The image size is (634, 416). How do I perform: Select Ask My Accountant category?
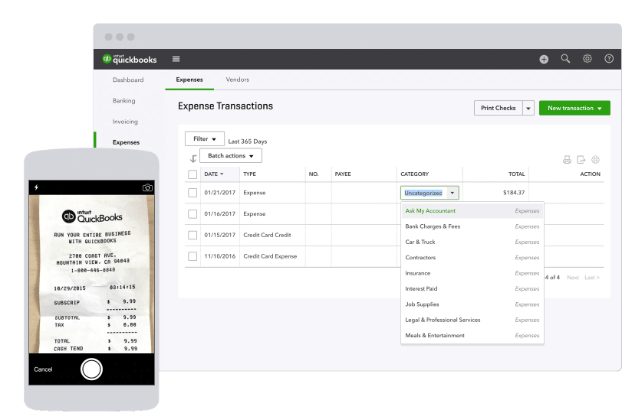472,211
